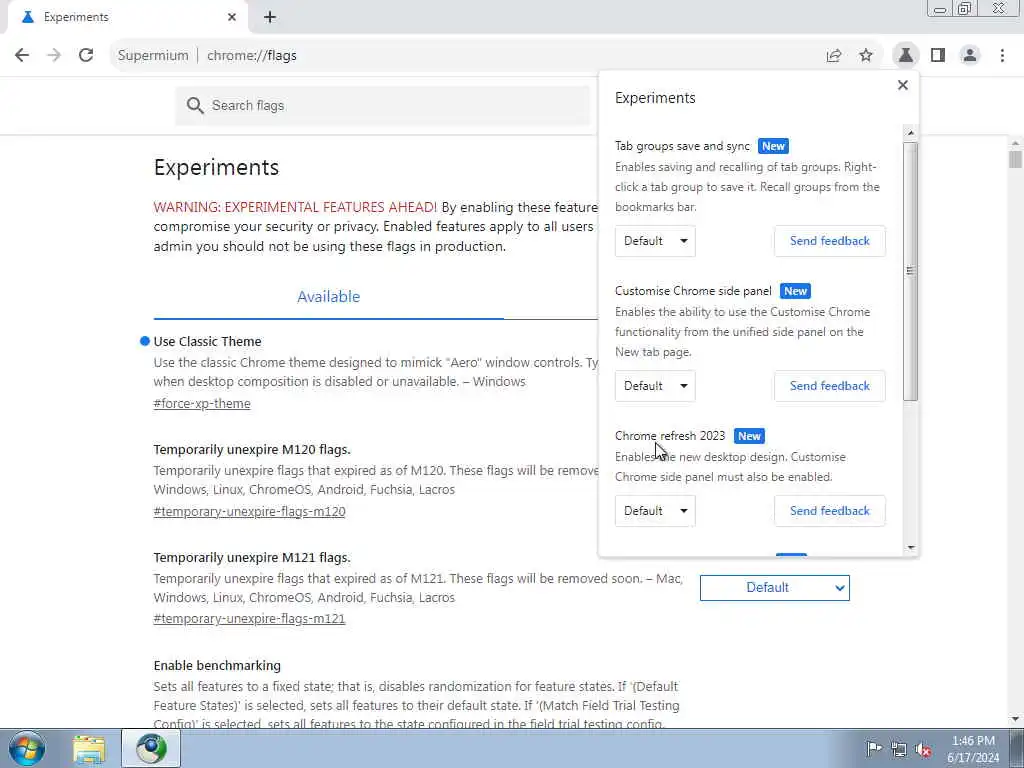The width and height of the screenshot is (1024, 768).
Task: Close the Experiments tab
Action: [x=232, y=17]
